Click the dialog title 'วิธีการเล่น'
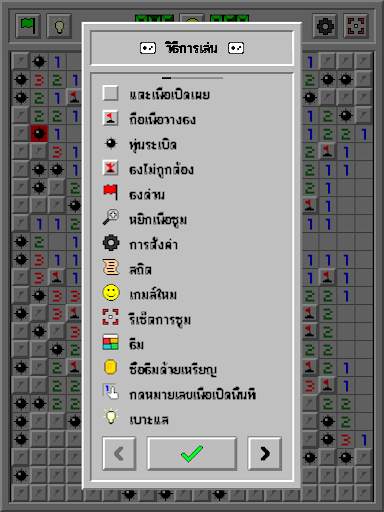The width and height of the screenshot is (384, 512). [x=192, y=48]
